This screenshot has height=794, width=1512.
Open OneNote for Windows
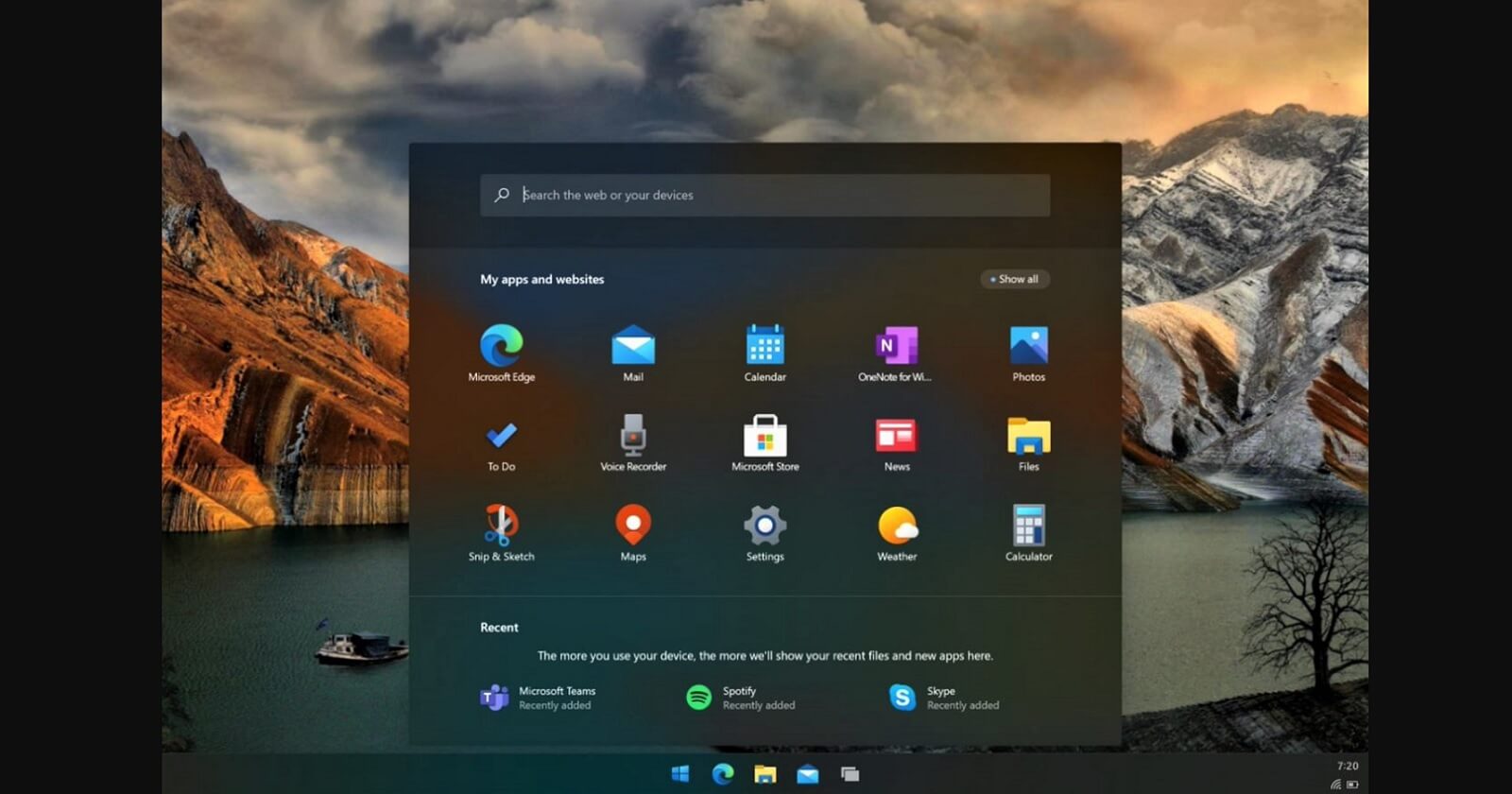click(x=896, y=352)
